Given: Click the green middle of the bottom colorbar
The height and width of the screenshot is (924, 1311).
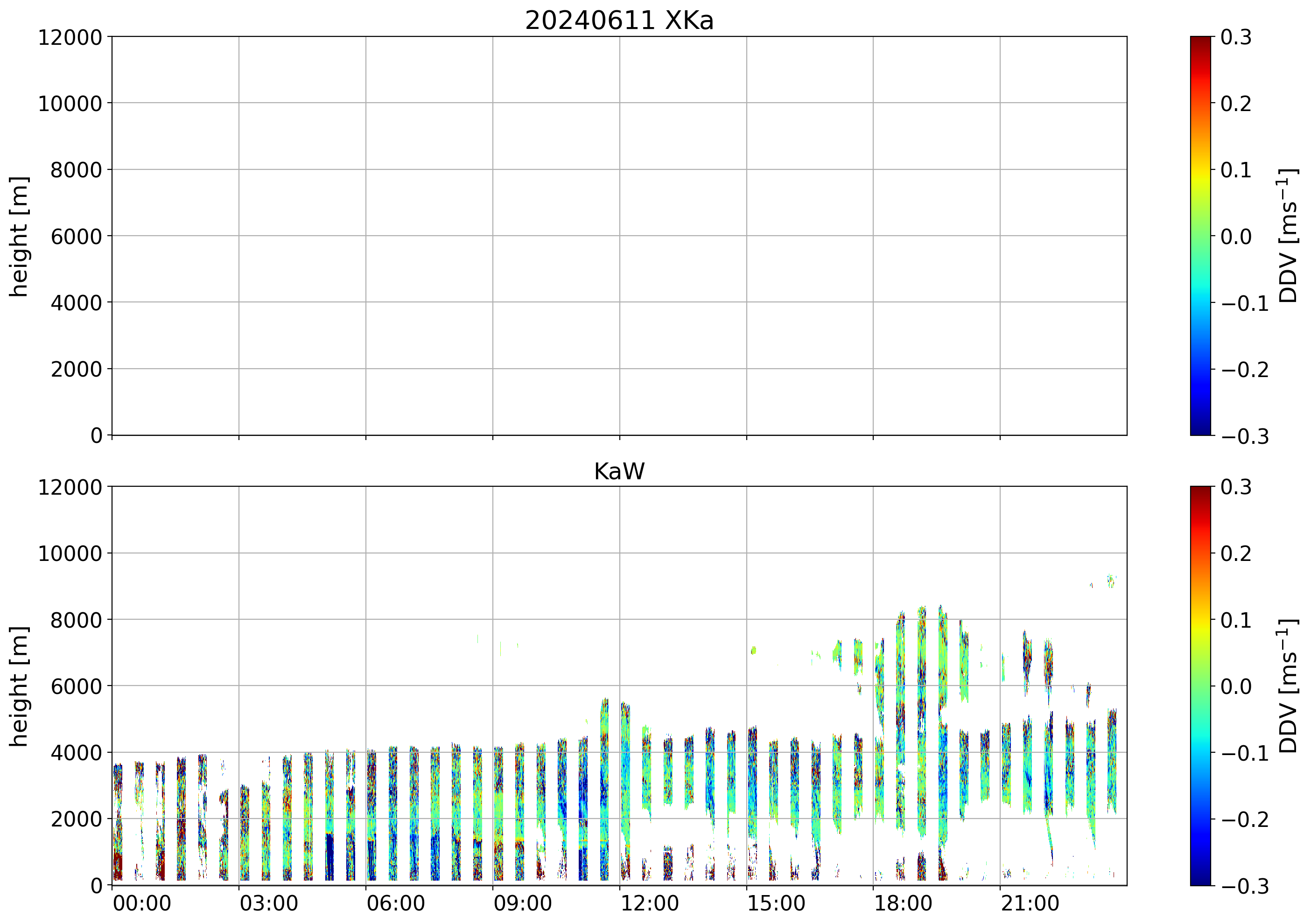Looking at the screenshot, I should point(1200,686).
